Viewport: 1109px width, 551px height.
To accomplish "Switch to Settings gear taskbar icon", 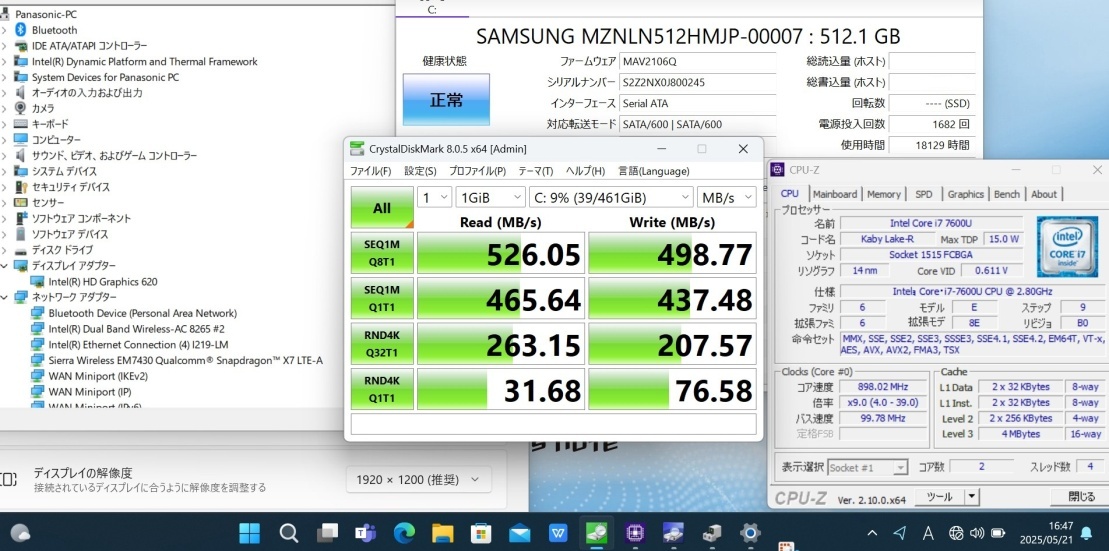I will tap(750, 533).
